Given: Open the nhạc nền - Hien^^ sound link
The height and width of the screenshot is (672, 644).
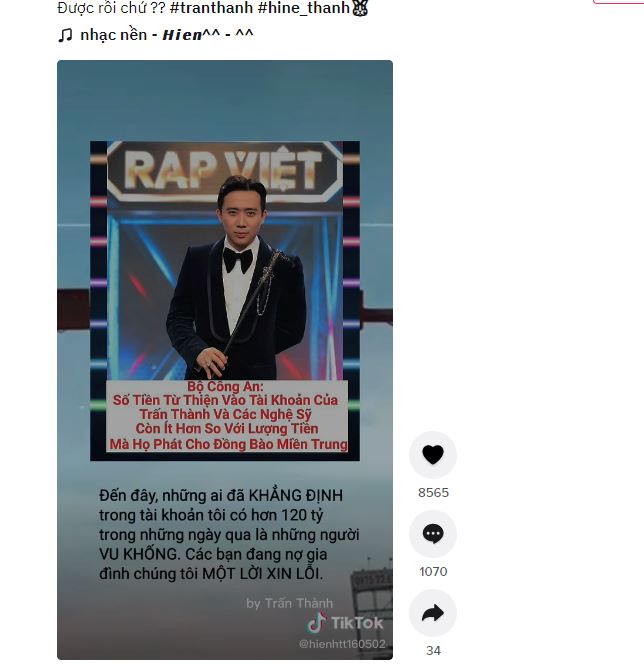Looking at the screenshot, I should pos(167,35).
